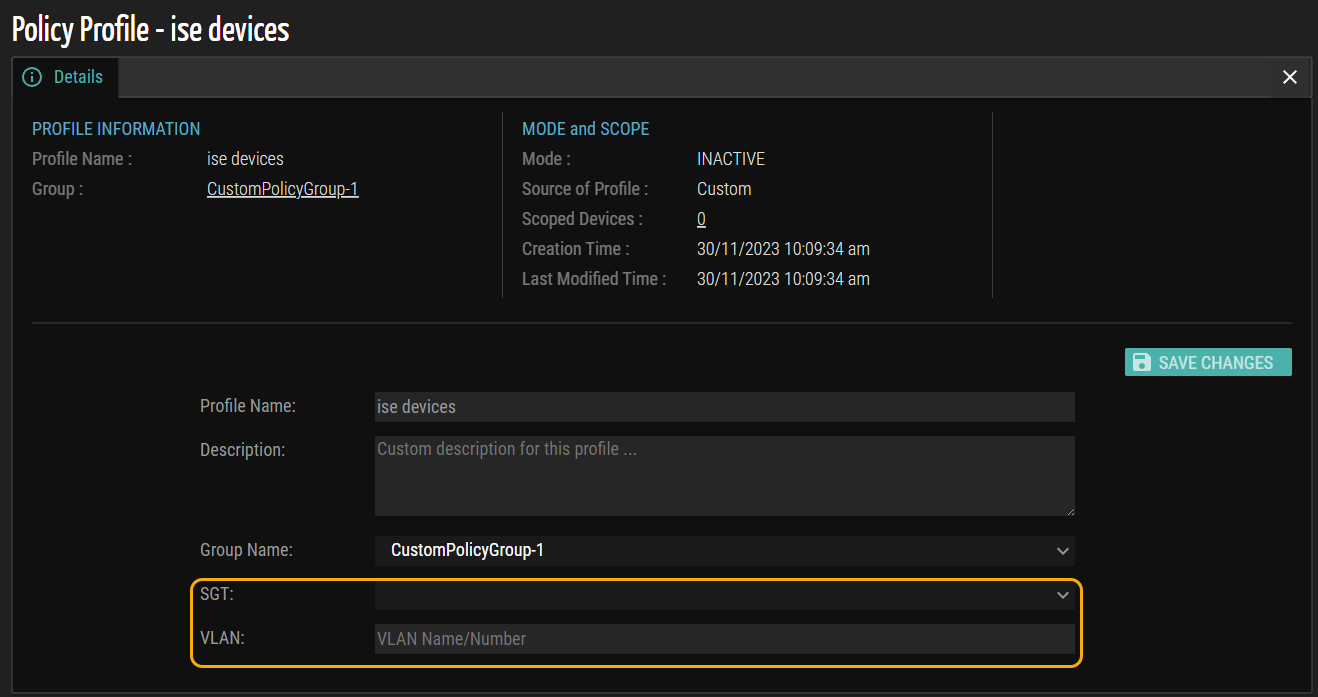
Task: Click the SGT chevron arrow
Action: (x=1062, y=596)
